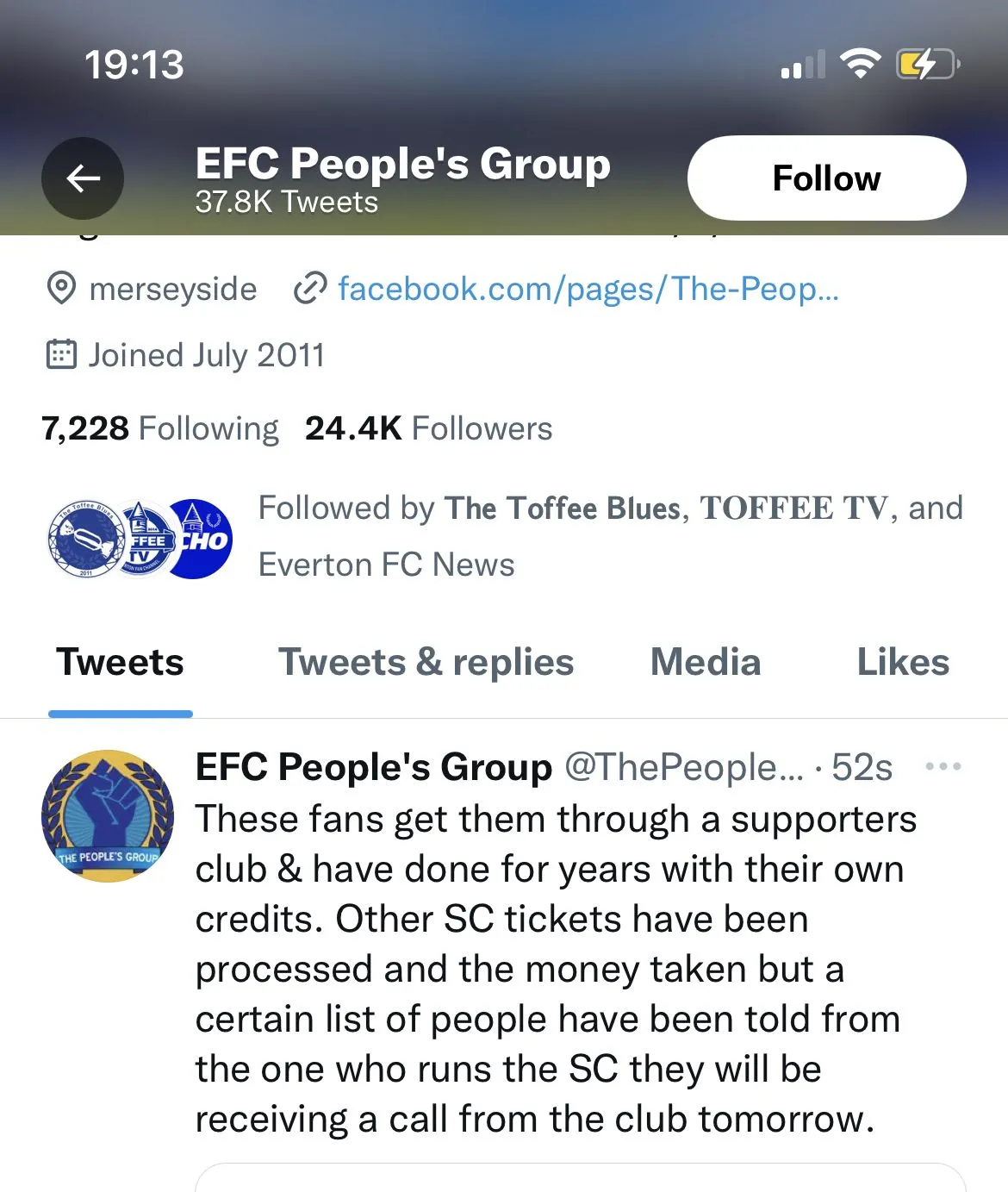This screenshot has width=1008, height=1192.
Task: Select the Tweets tab
Action: pyautogui.click(x=120, y=663)
